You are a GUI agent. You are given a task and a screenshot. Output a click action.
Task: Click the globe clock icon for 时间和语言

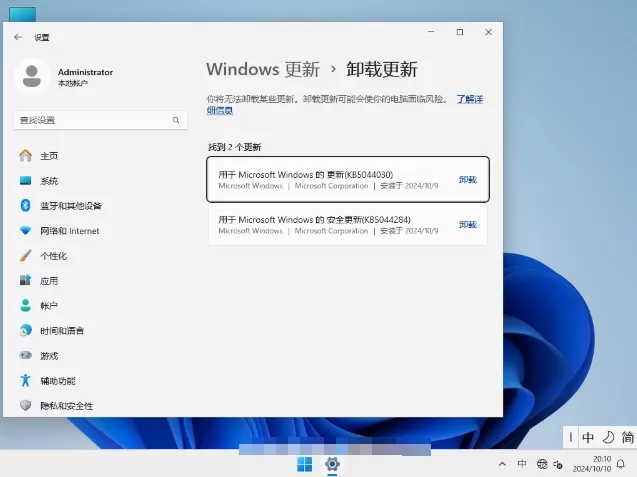point(25,330)
